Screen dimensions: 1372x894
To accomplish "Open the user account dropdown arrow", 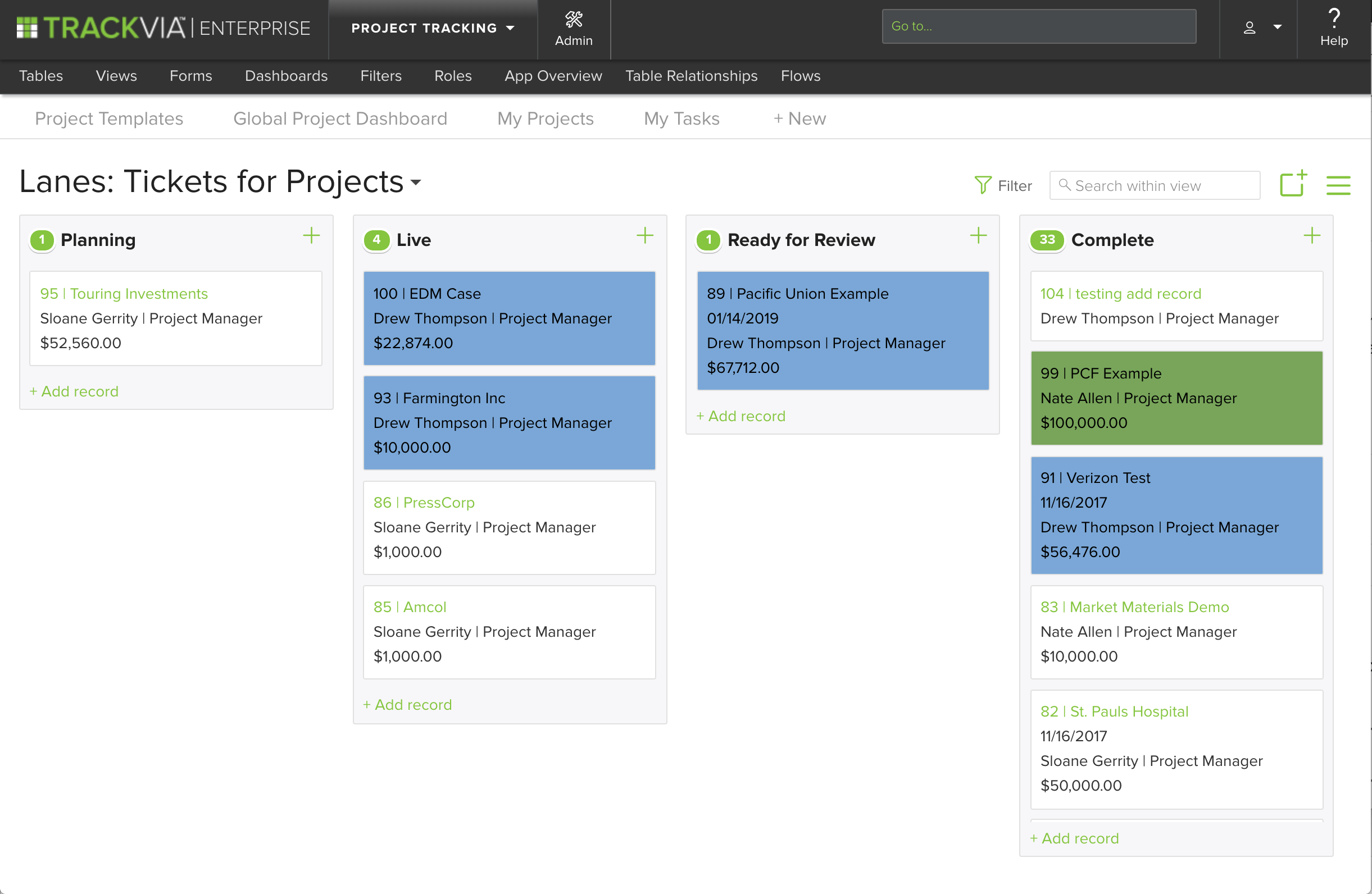I will click(x=1278, y=27).
